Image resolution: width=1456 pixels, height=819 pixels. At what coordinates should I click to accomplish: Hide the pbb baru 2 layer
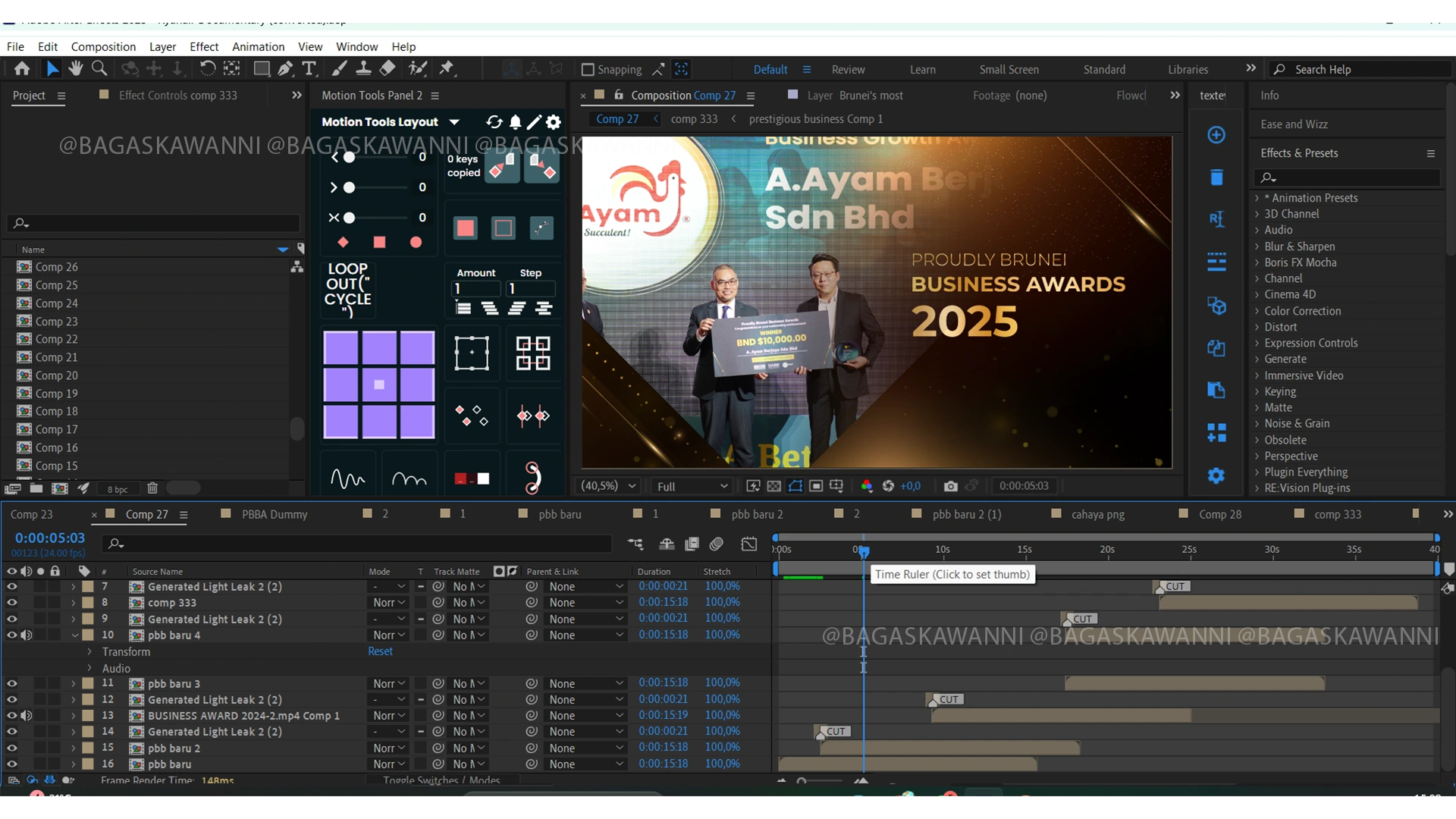pyautogui.click(x=11, y=748)
